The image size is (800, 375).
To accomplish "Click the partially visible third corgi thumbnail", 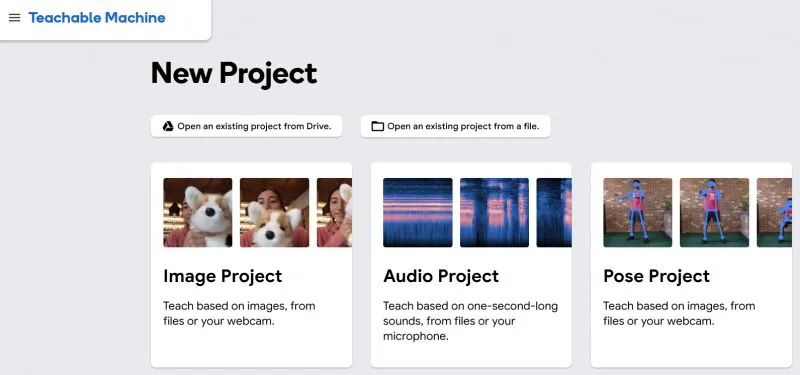I will [334, 212].
